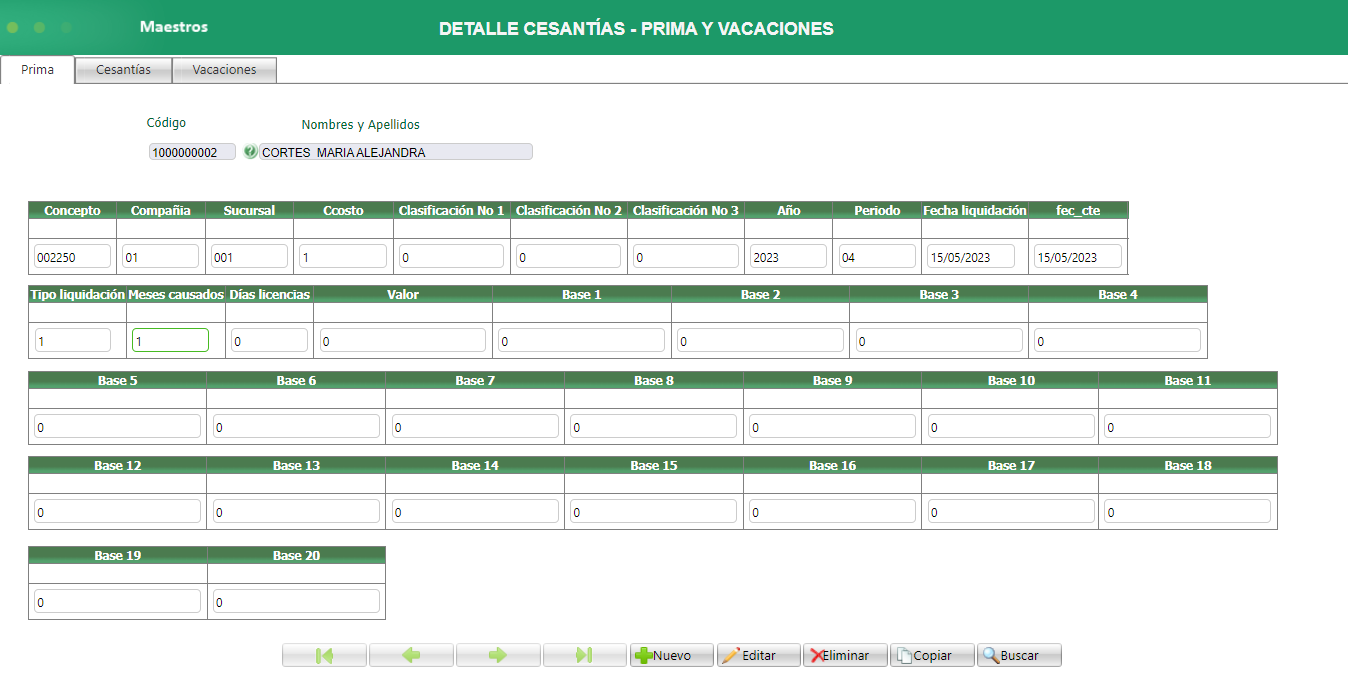This screenshot has height=691, width=1348.
Task: Click the Nuevo button
Action: [671, 655]
